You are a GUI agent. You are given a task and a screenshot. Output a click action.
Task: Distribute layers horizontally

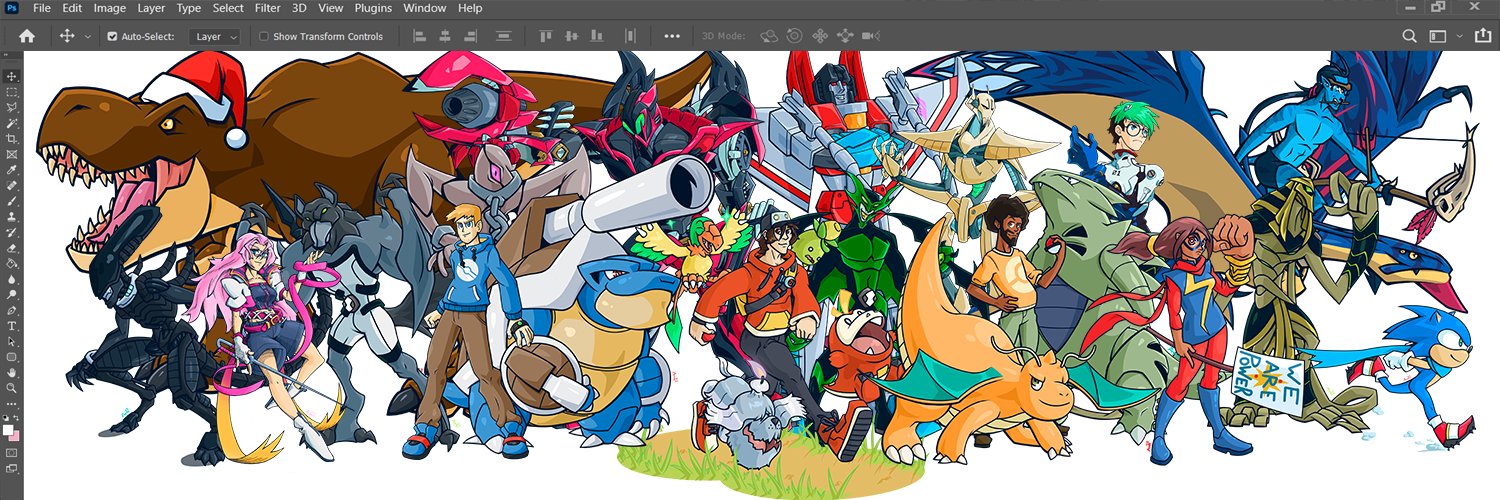(630, 36)
